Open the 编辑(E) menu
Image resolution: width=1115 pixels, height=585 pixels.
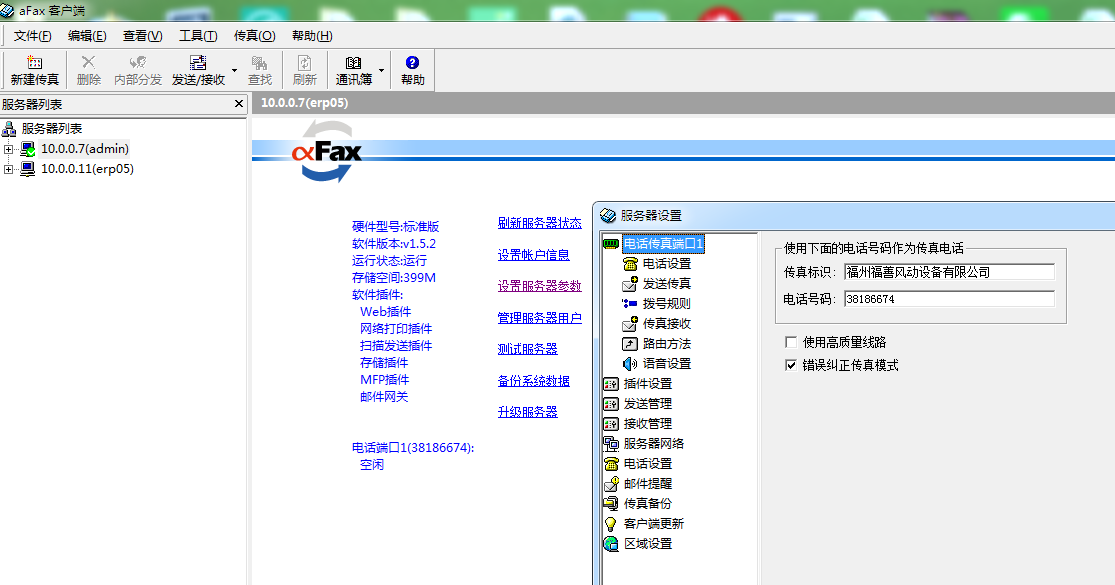(87, 36)
